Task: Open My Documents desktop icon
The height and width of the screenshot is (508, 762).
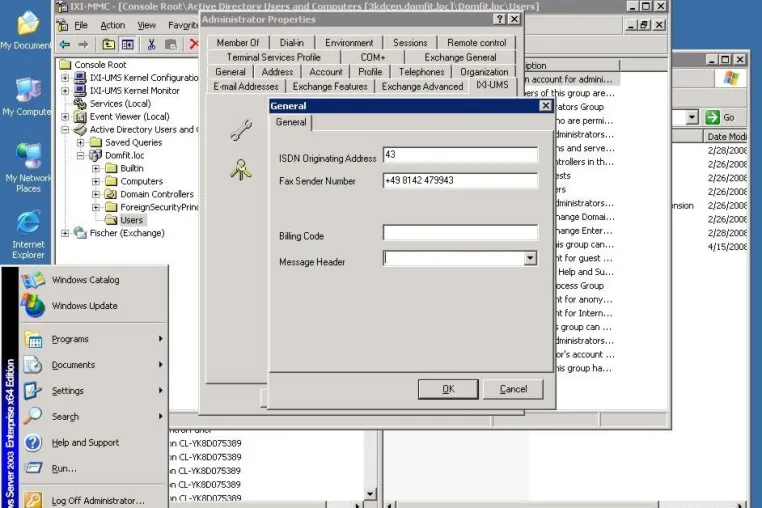Action: point(28,31)
